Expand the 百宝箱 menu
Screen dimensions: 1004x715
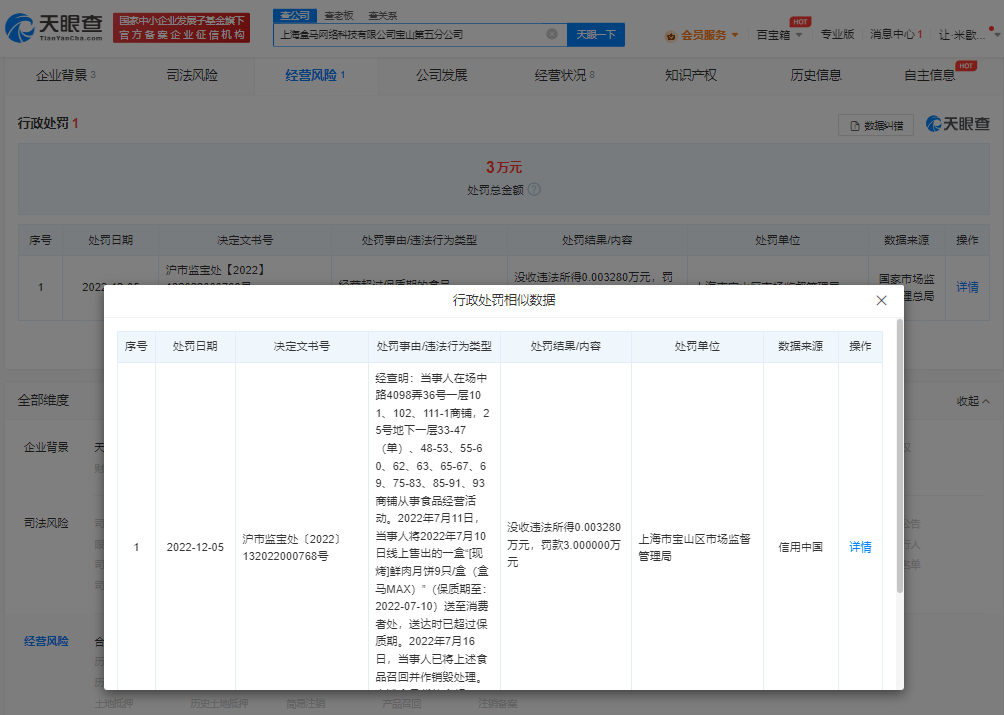pyautogui.click(x=773, y=35)
